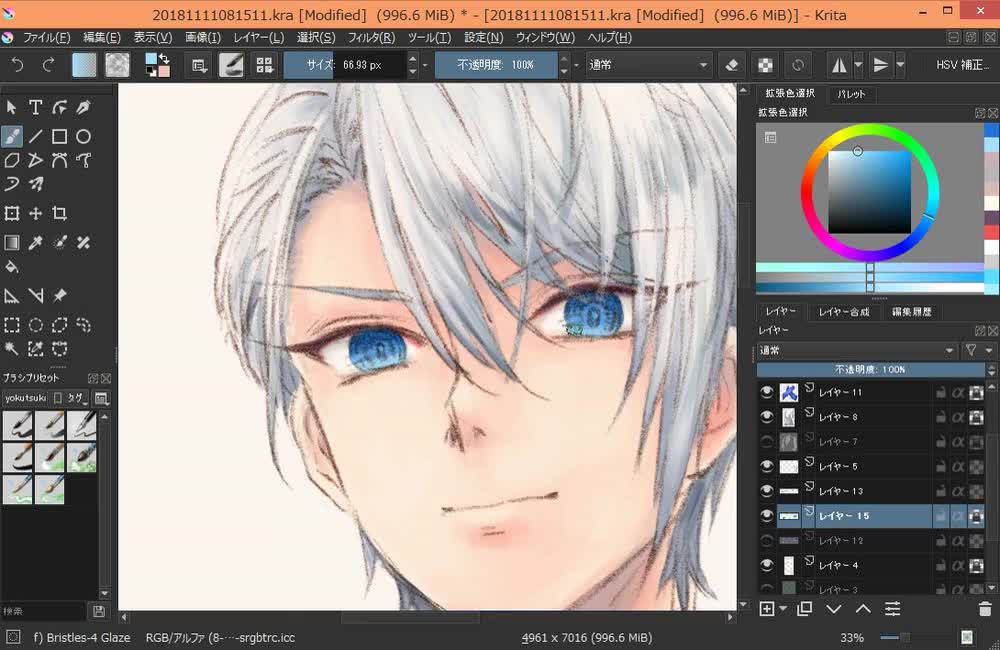Select the Text tool in toolbox
Image resolution: width=1000 pixels, height=650 pixels.
tap(35, 108)
